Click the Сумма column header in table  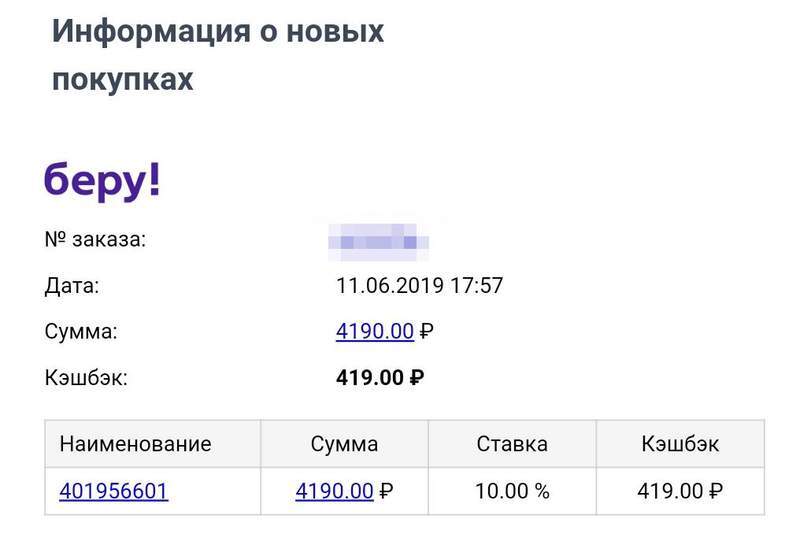pos(344,444)
